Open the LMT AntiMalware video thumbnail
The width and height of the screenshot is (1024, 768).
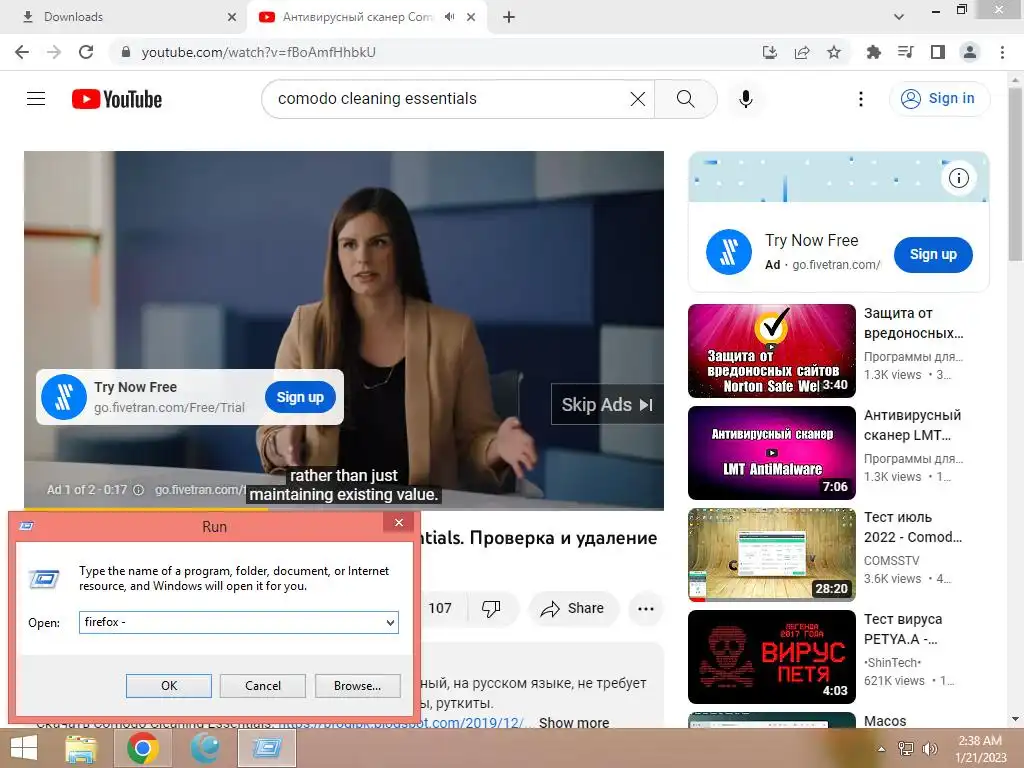pos(772,453)
